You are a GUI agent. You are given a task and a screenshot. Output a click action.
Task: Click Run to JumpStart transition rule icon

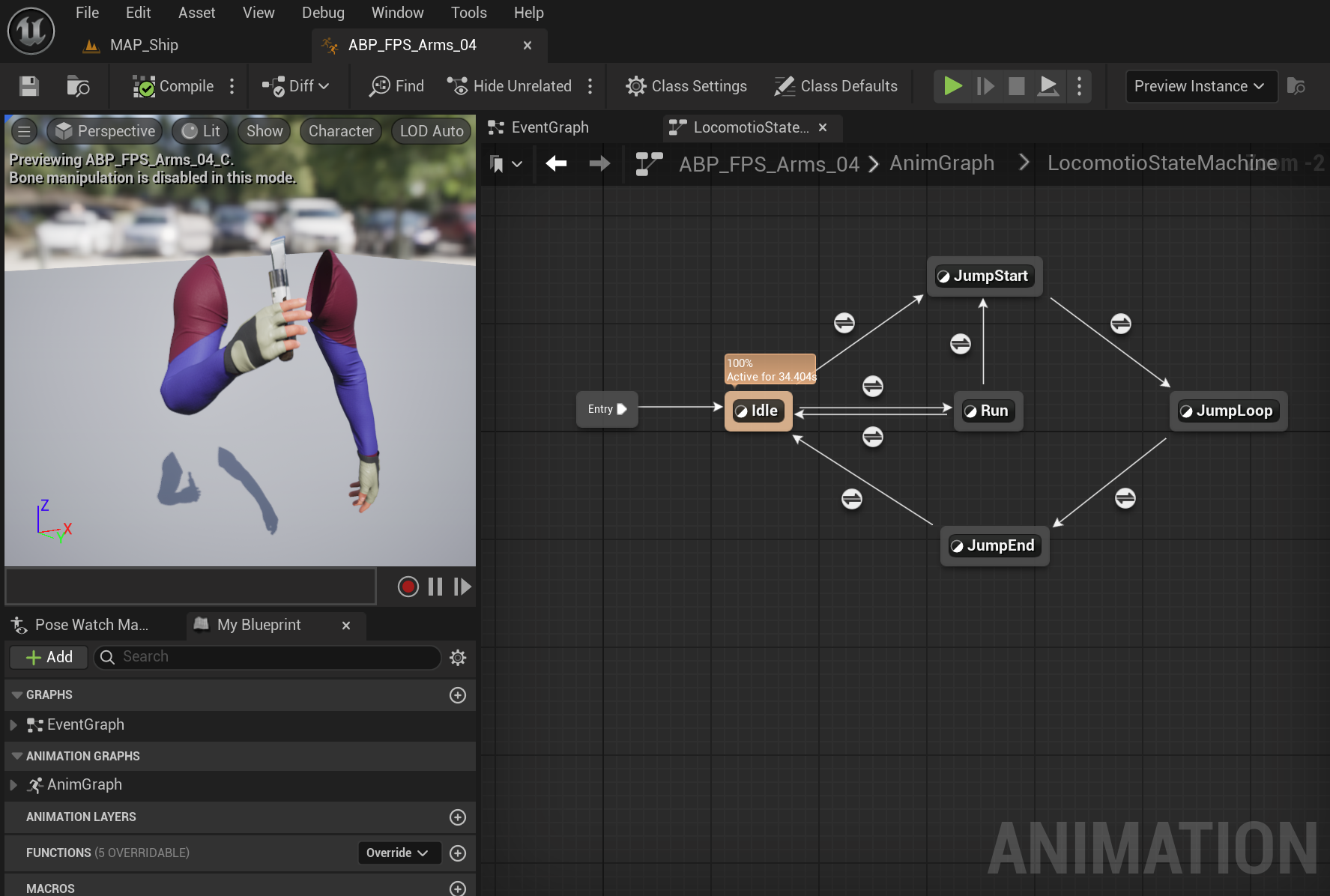tap(961, 344)
